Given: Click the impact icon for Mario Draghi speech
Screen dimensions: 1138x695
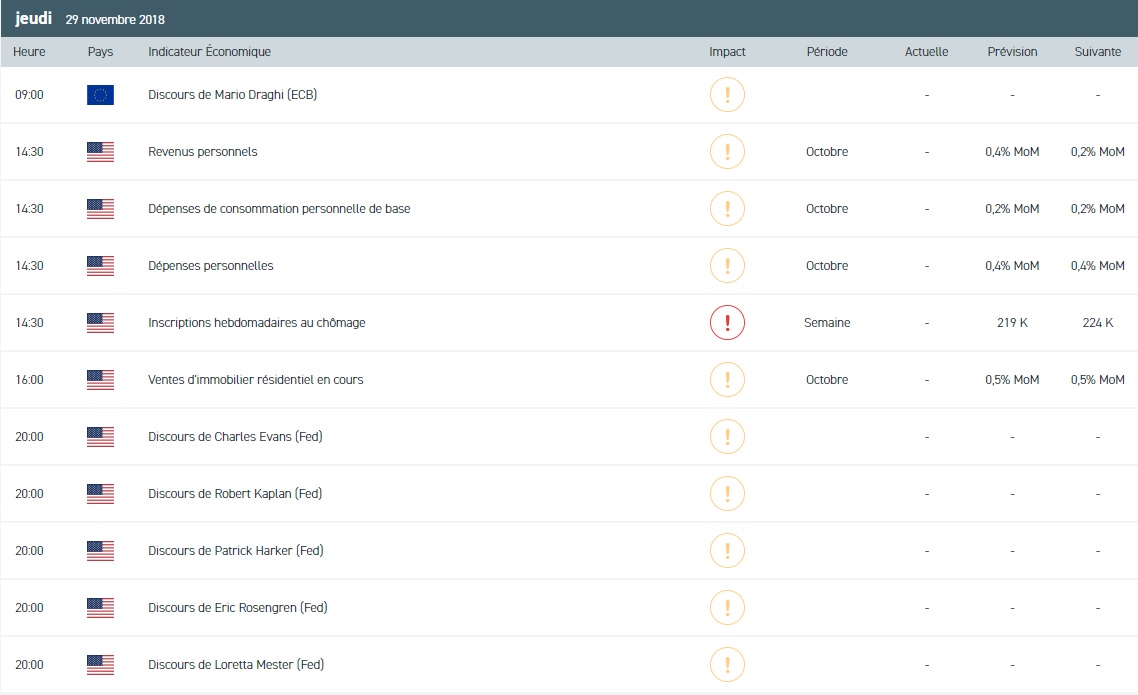Looking at the screenshot, I should tap(727, 95).
